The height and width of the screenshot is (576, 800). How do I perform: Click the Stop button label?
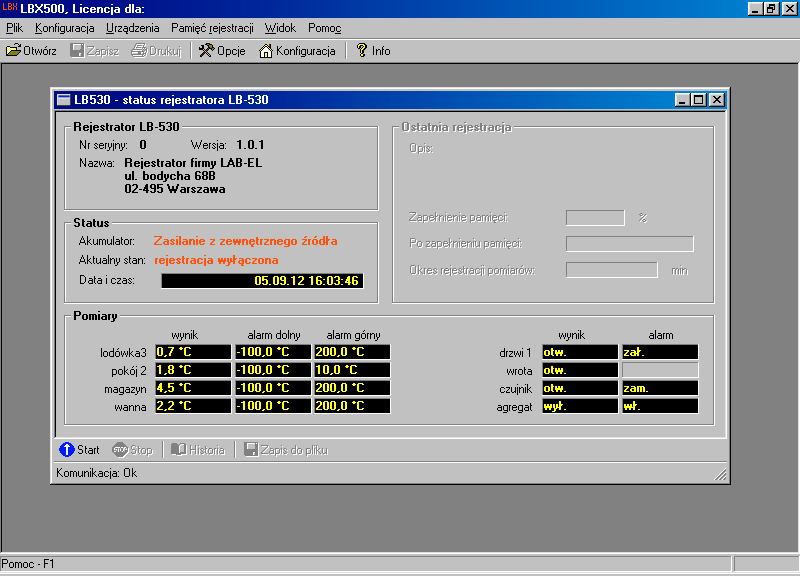pos(141,450)
